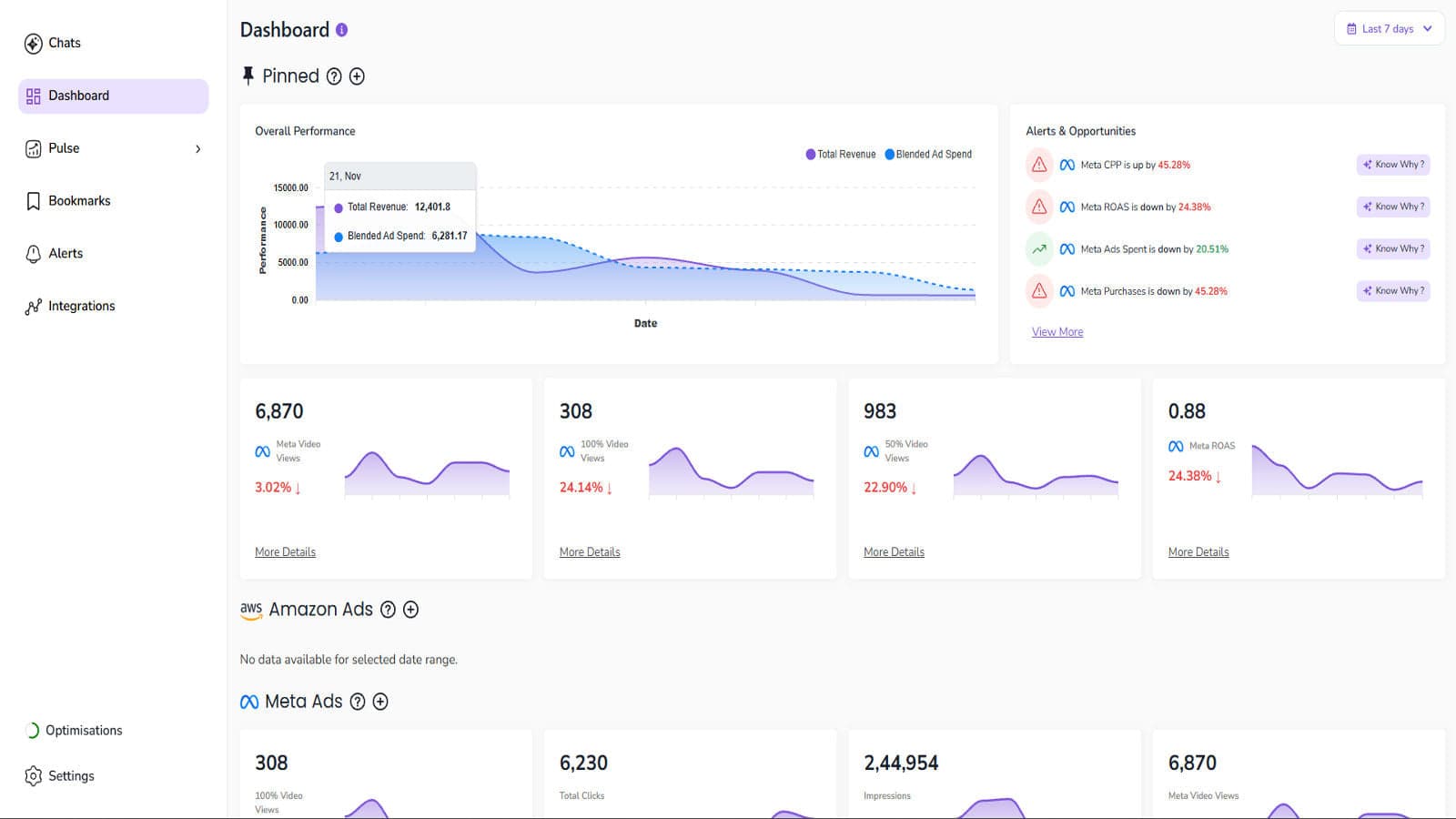Click 'No data available for selected date range.'
The width and height of the screenshot is (1456, 819).
[x=349, y=660]
